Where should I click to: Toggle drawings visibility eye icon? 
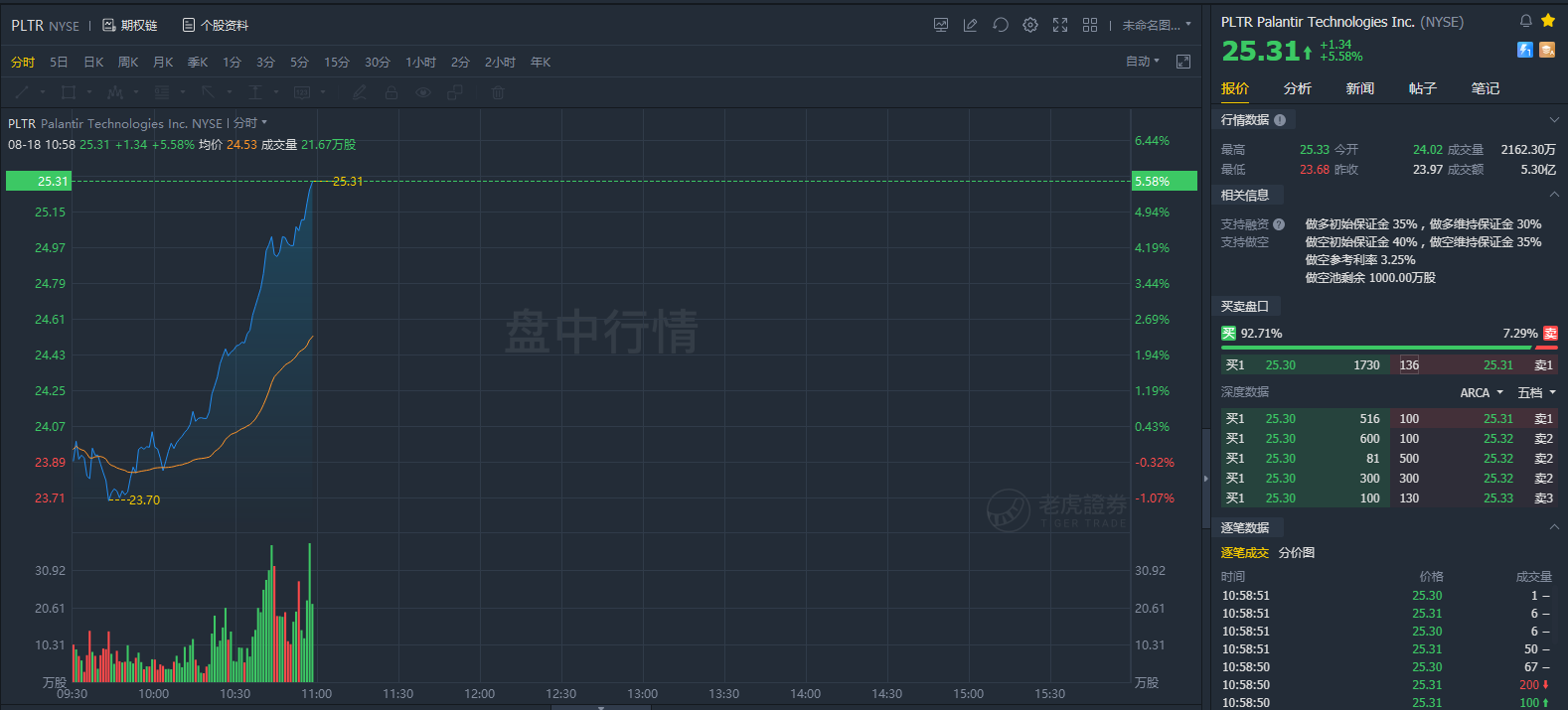click(423, 92)
